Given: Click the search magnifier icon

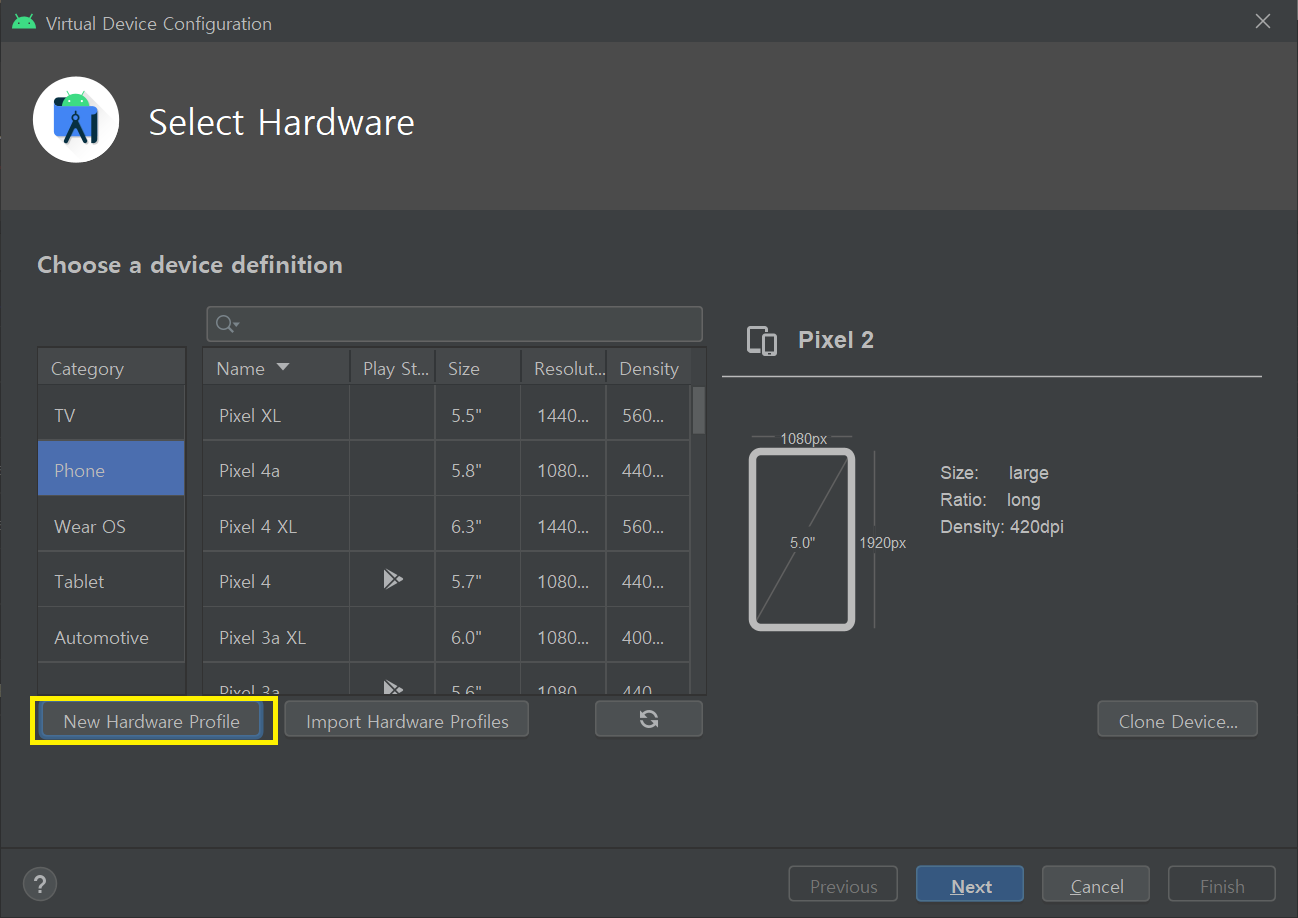Looking at the screenshot, I should point(226,324).
